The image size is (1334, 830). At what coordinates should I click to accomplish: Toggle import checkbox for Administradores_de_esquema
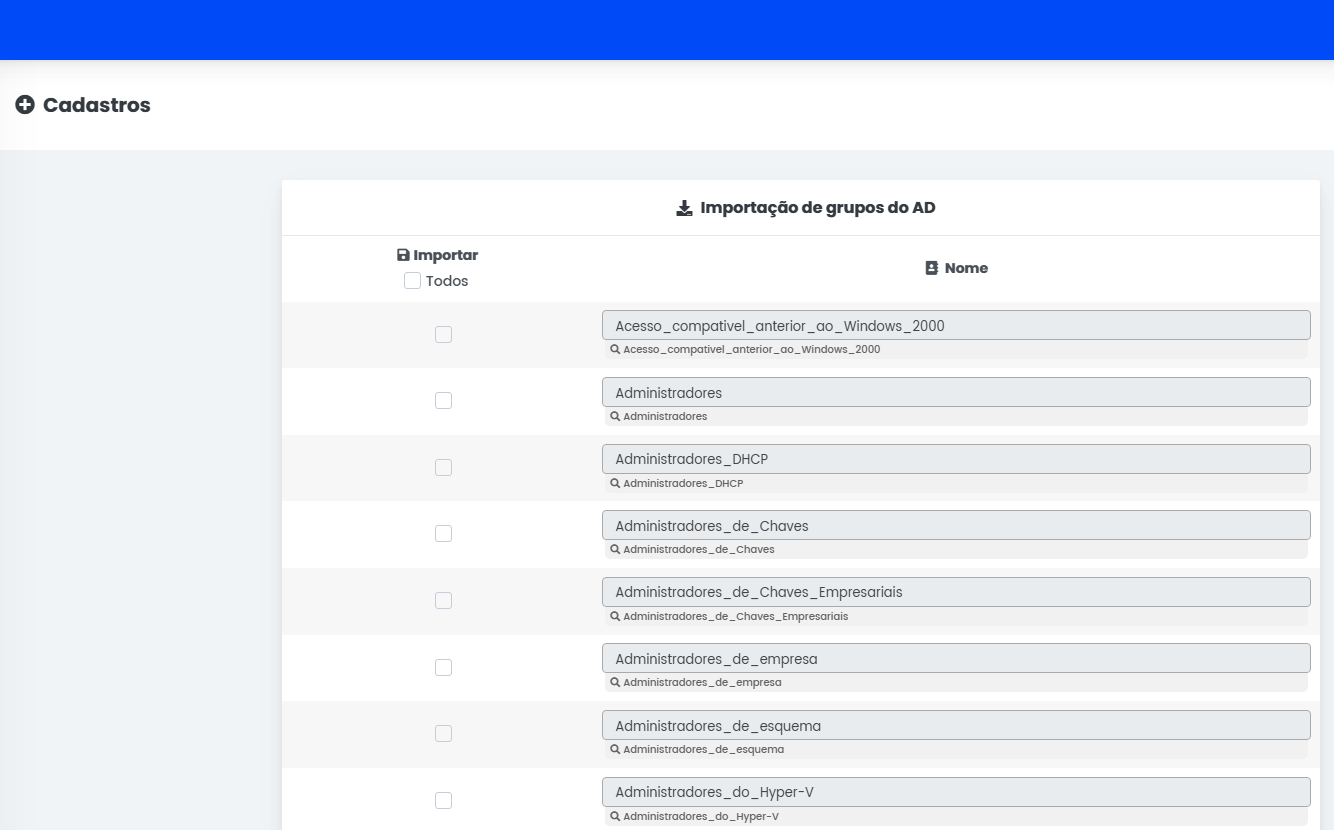[443, 734]
